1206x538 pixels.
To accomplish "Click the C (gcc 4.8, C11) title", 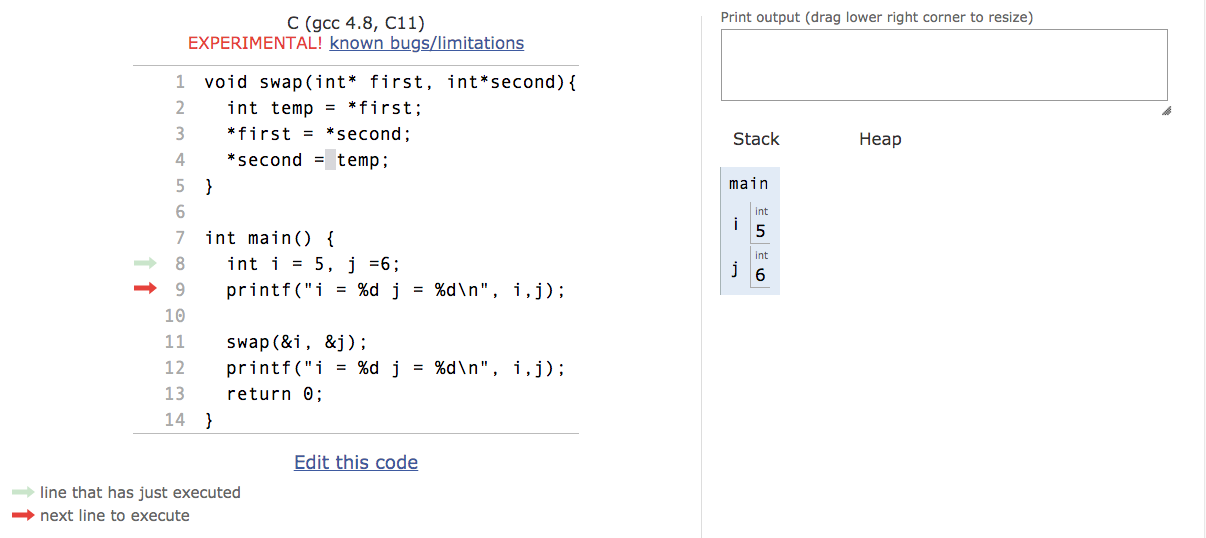I will pyautogui.click(x=356, y=22).
